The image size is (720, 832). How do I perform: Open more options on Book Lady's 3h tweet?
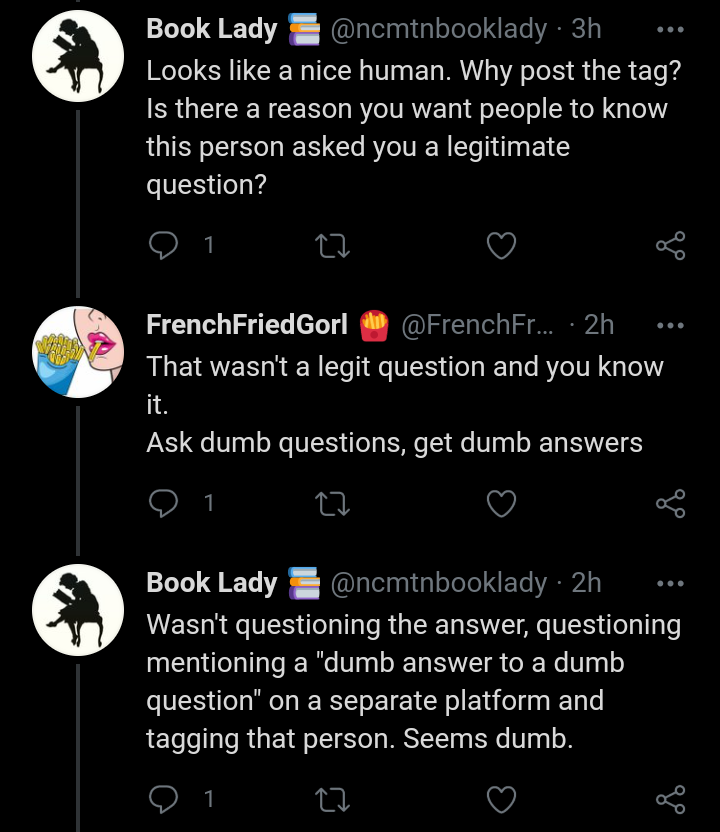[x=670, y=30]
